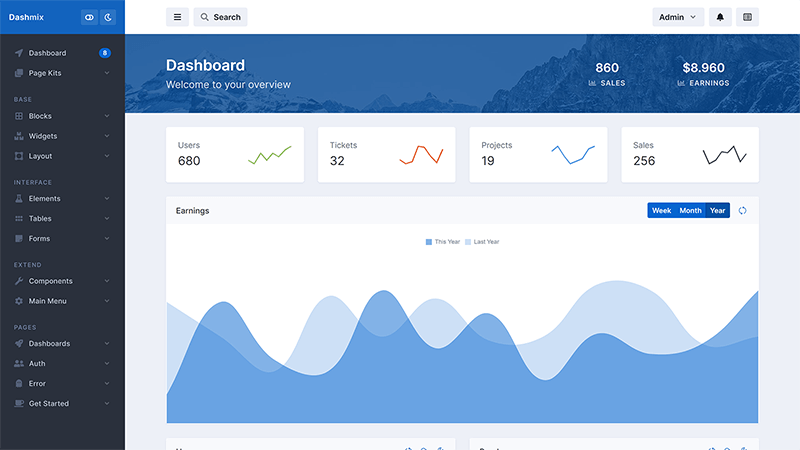Select the Month view for Earnings
Image resolution: width=800 pixels, height=450 pixels.
(690, 211)
